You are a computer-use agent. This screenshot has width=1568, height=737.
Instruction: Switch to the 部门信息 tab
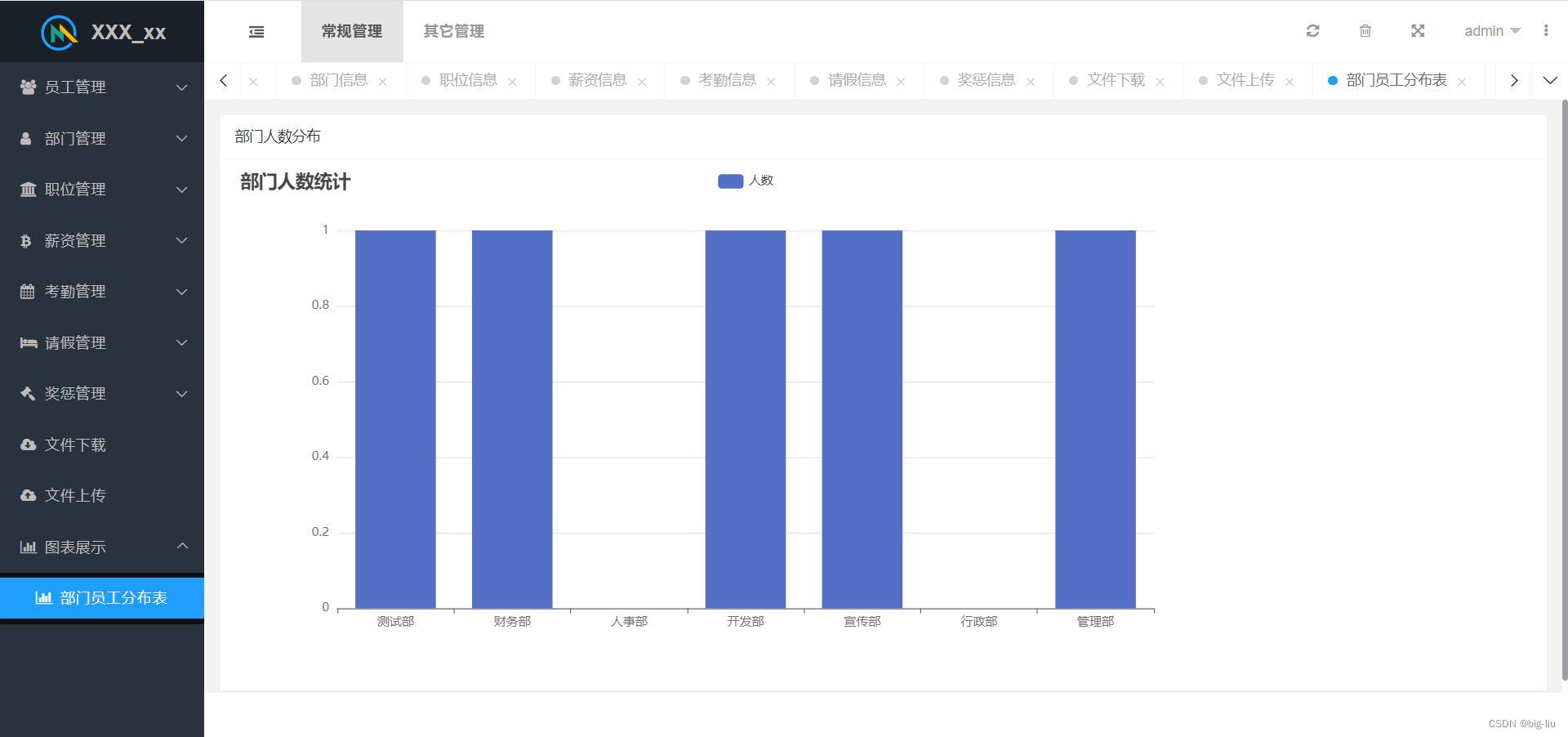(x=339, y=80)
